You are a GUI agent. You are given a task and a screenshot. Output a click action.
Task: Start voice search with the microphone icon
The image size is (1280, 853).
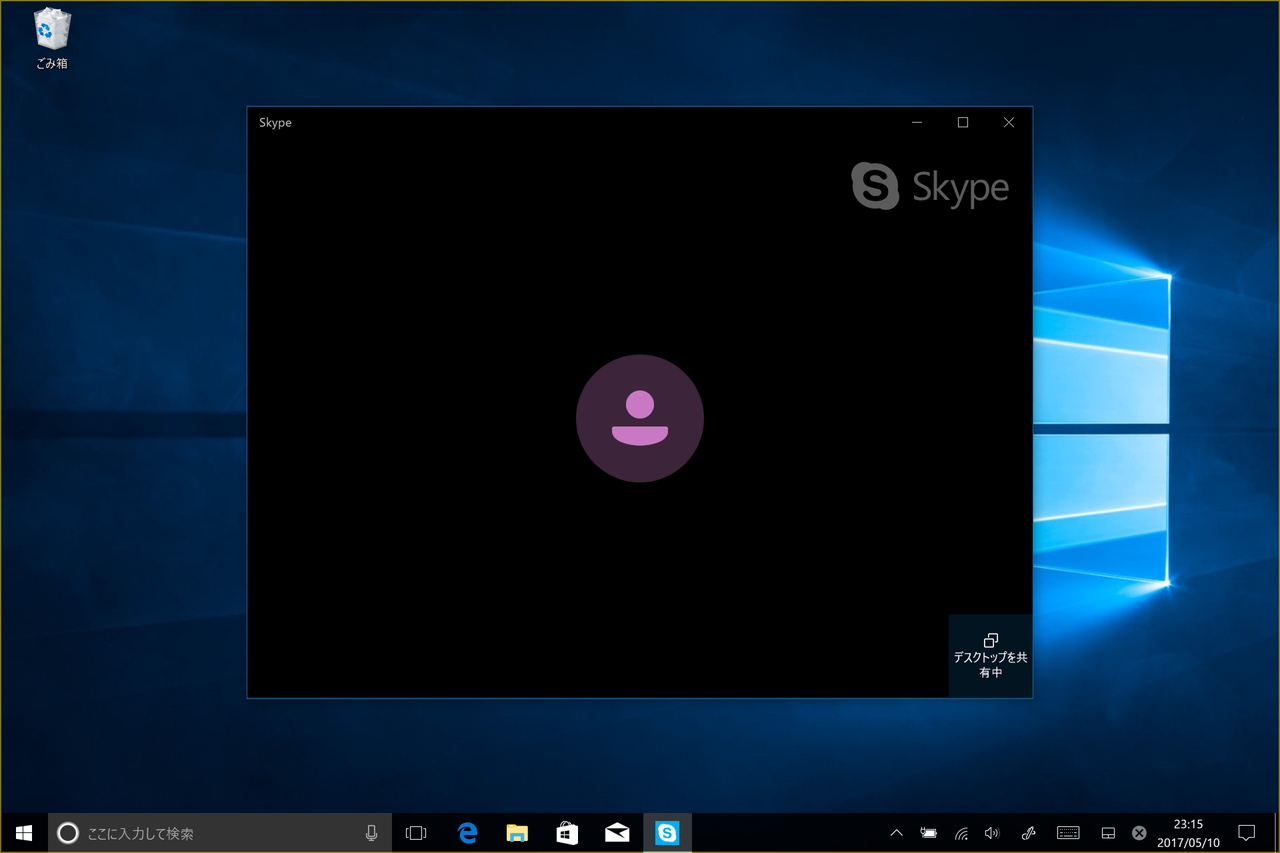371,832
